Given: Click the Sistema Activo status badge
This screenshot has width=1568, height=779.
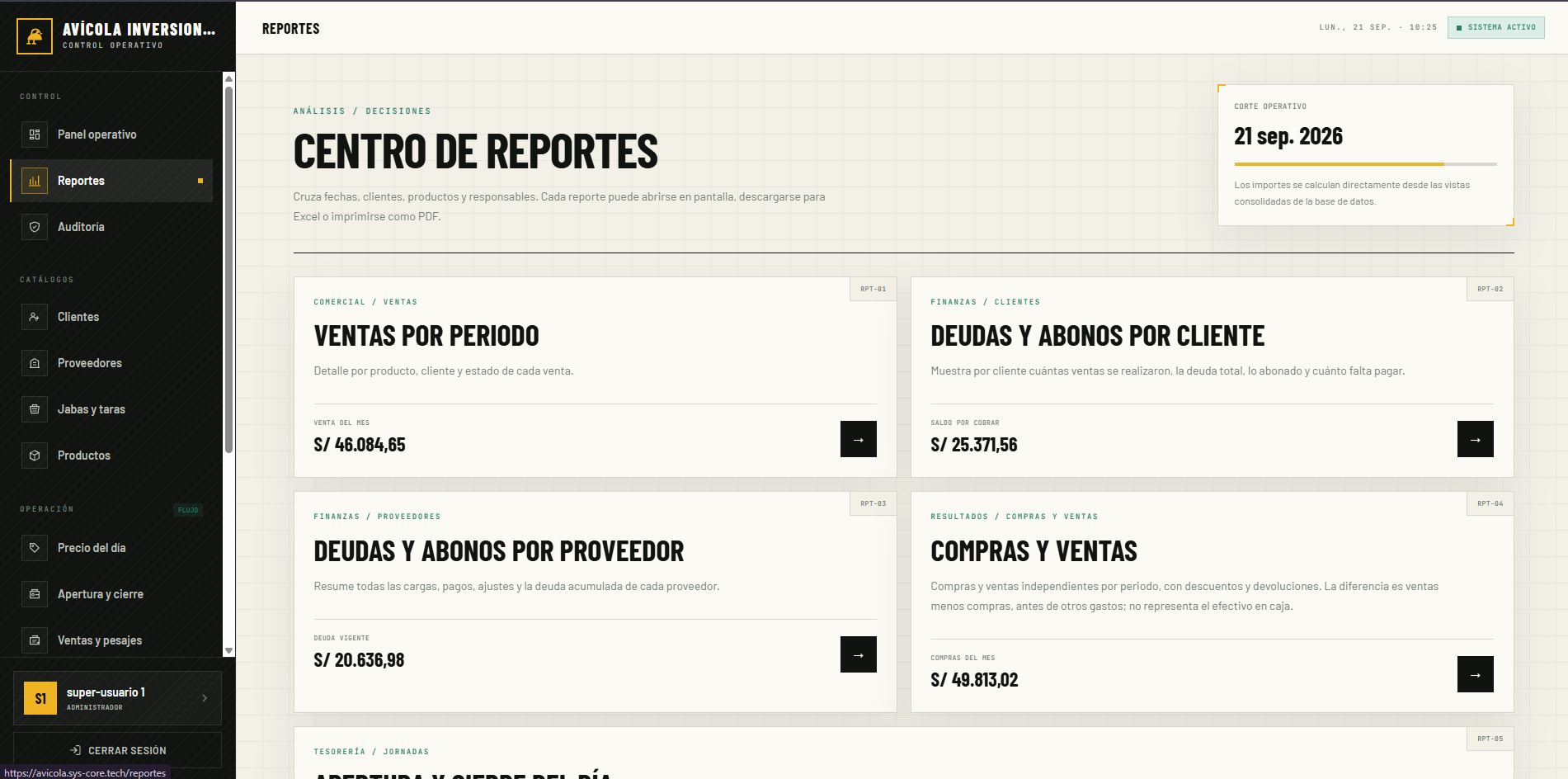Looking at the screenshot, I should [x=1496, y=27].
